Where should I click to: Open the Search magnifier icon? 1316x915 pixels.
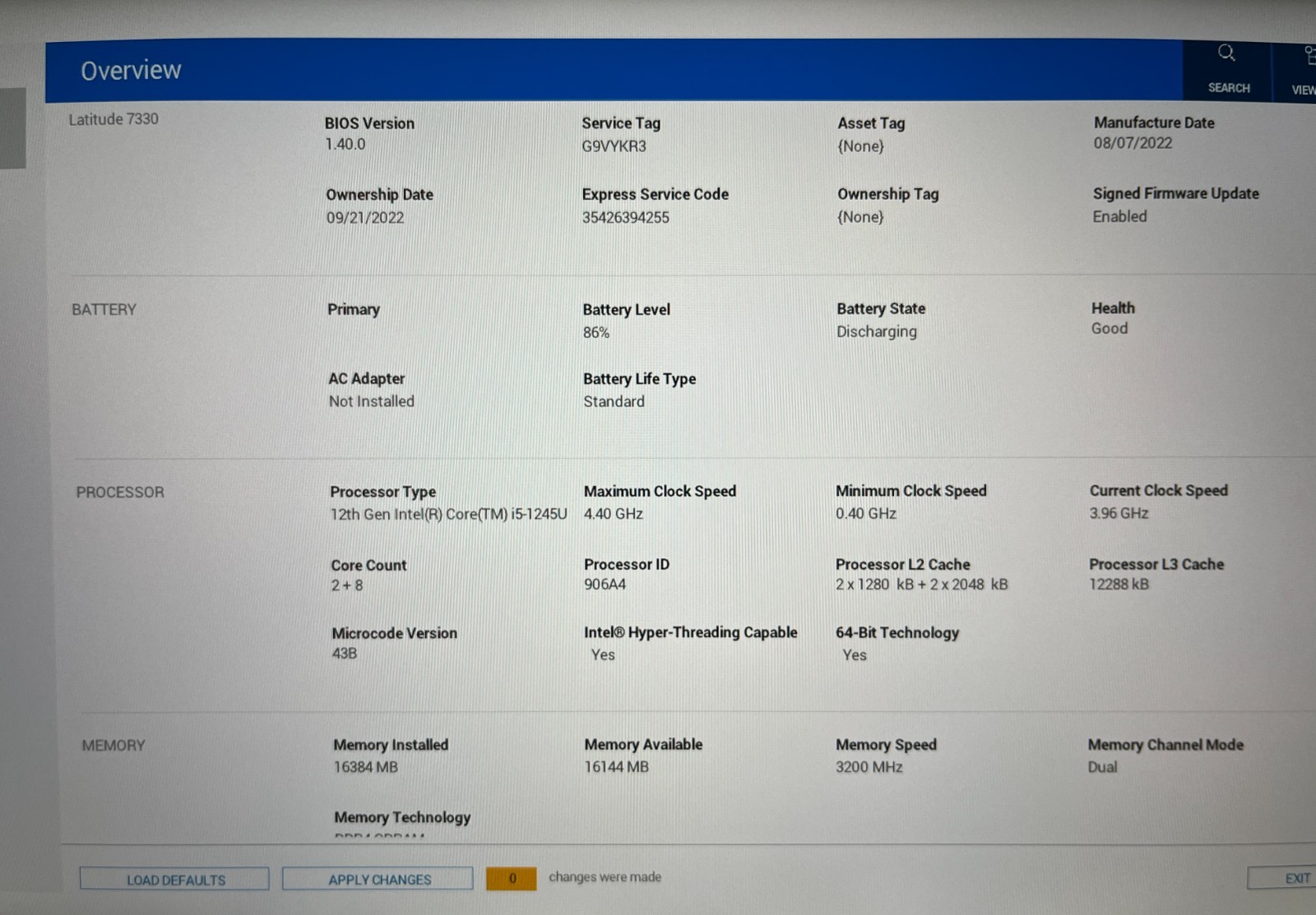coord(1226,53)
